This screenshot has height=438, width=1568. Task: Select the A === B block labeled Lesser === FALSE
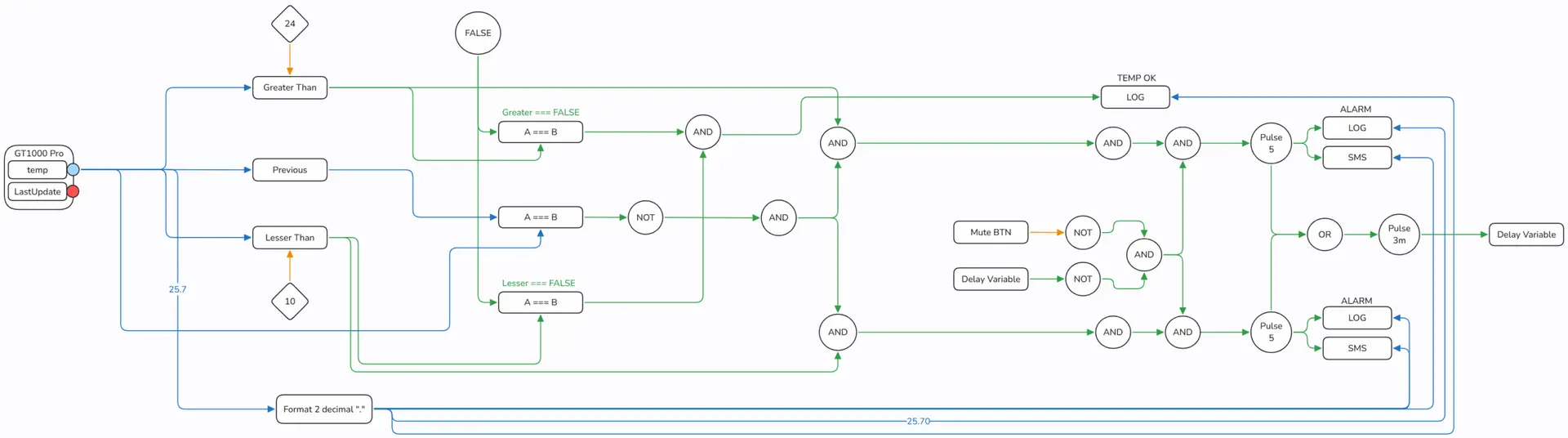(540, 302)
